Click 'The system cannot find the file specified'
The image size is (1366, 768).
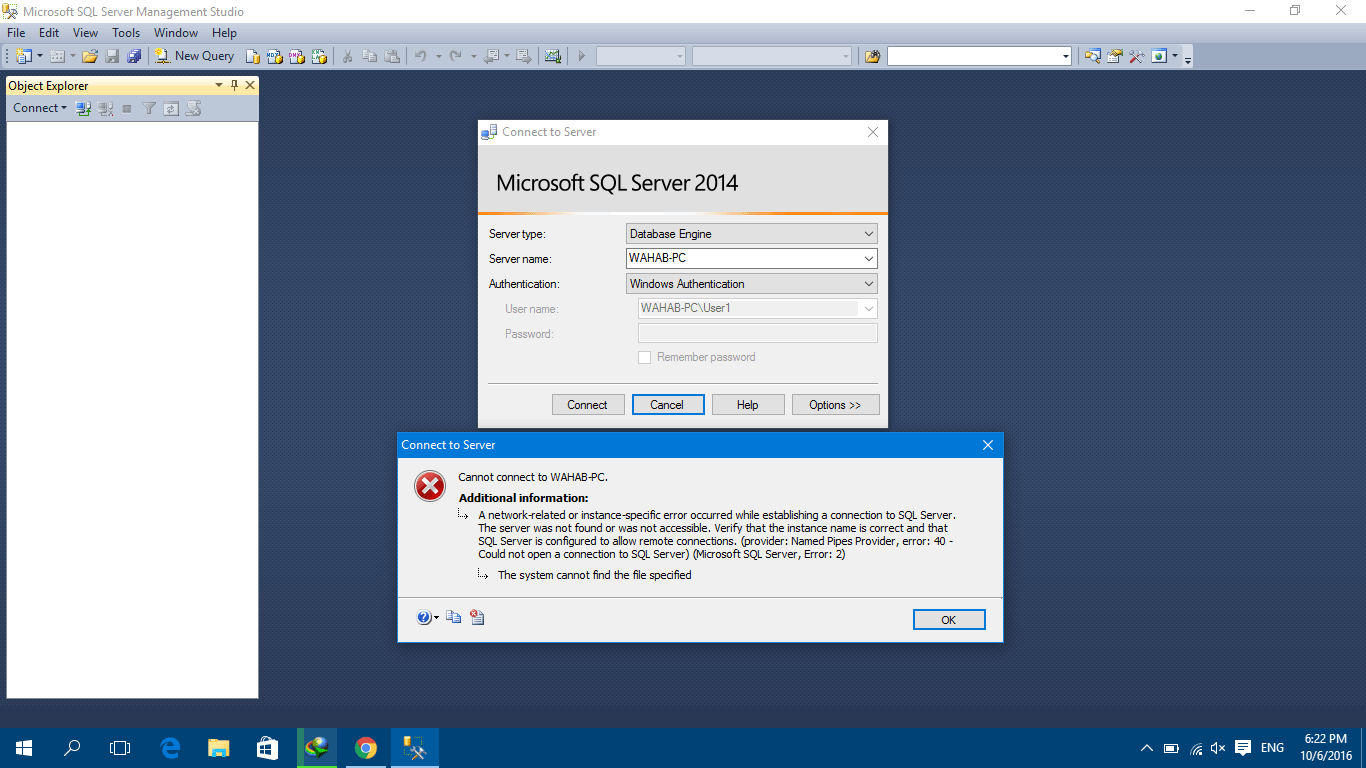pos(595,575)
